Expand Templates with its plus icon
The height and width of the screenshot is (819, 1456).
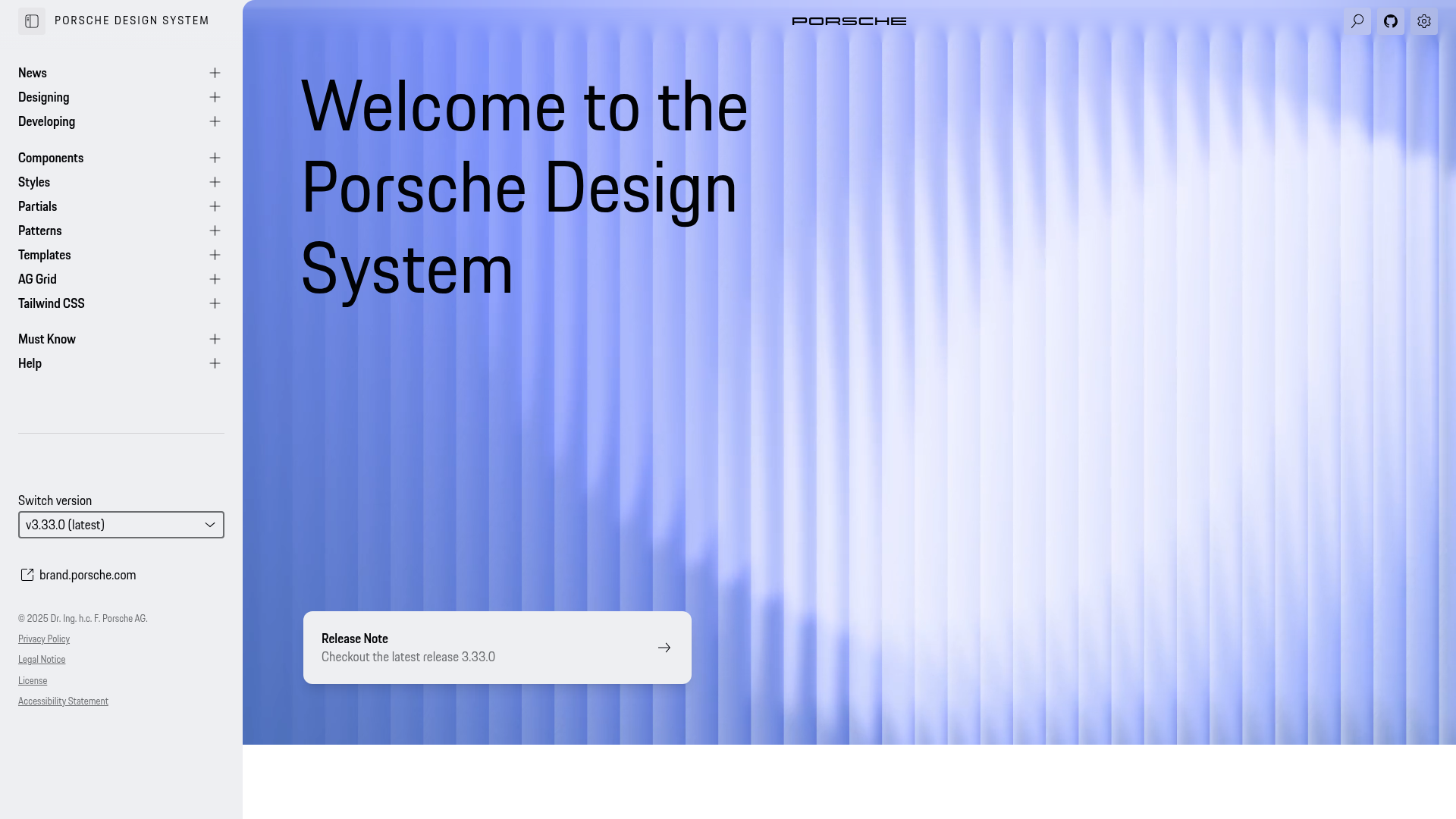coord(215,255)
